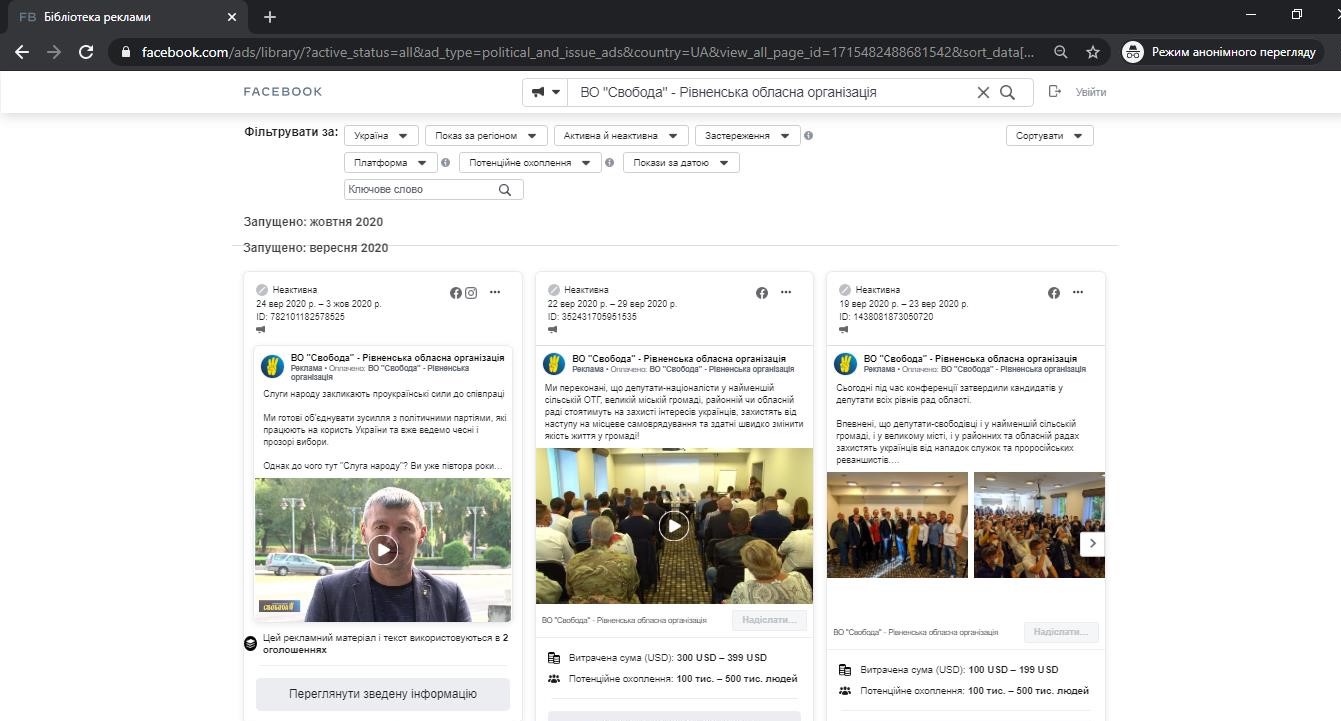Close the Бібліотека реклами tab

pos(233,17)
